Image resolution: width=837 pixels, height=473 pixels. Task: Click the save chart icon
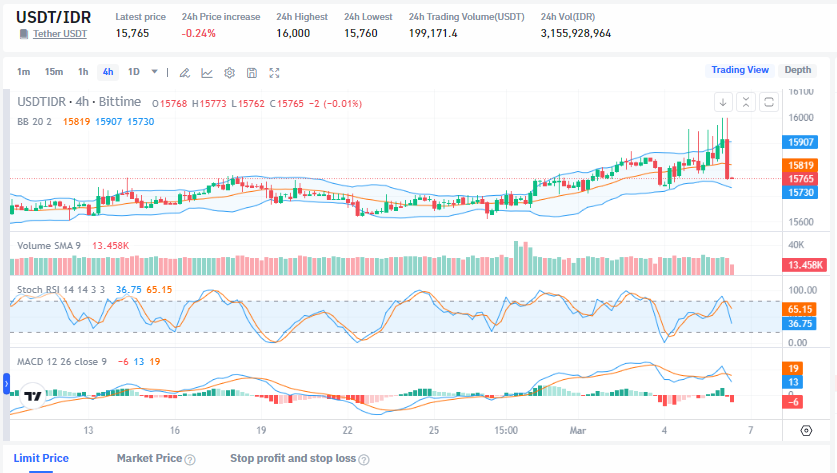pyautogui.click(x=252, y=72)
